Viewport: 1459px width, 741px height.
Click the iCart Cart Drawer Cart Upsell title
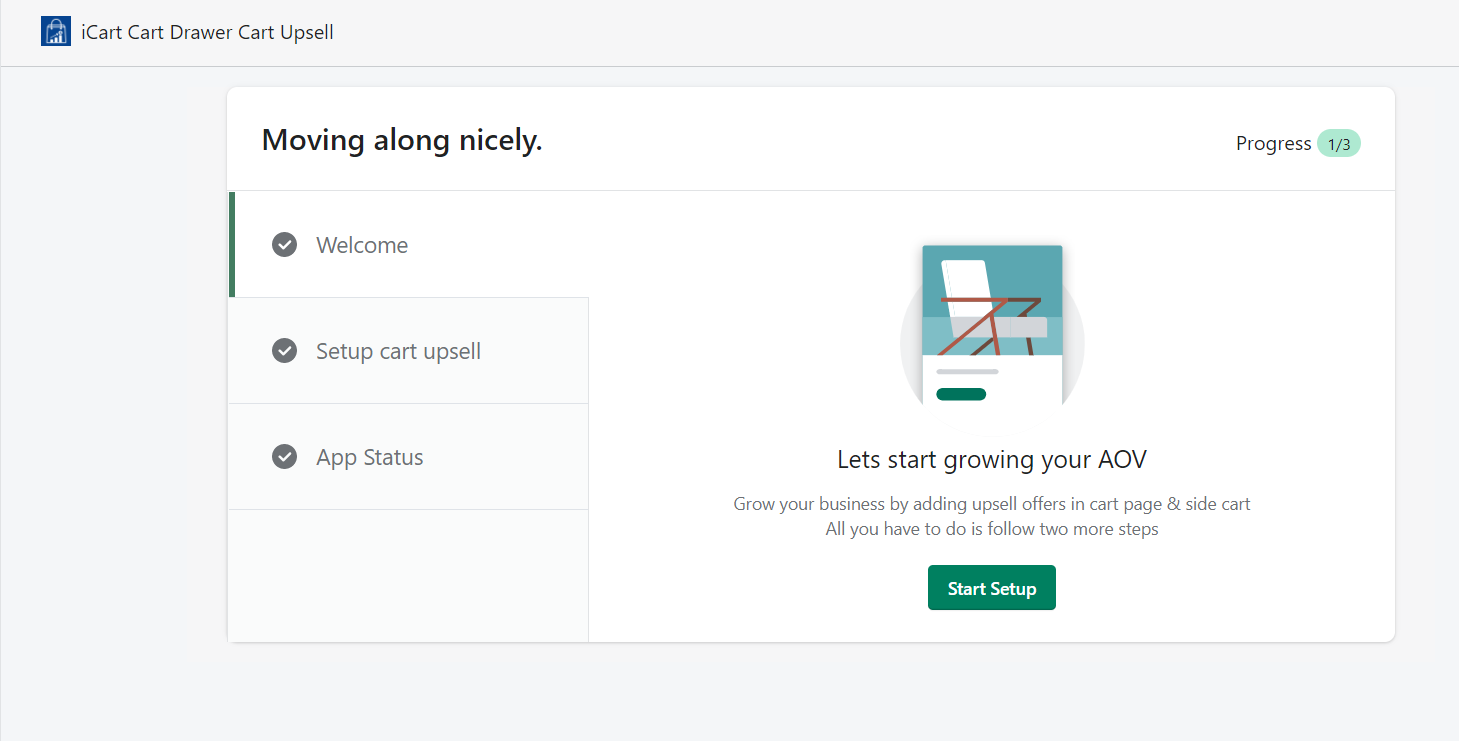pos(208,32)
